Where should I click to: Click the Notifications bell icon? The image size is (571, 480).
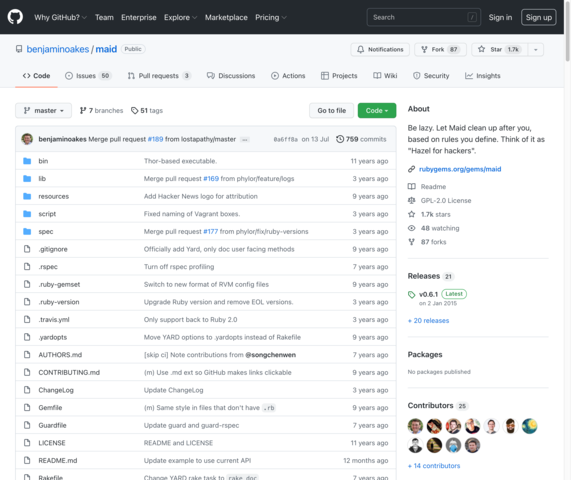(360, 50)
